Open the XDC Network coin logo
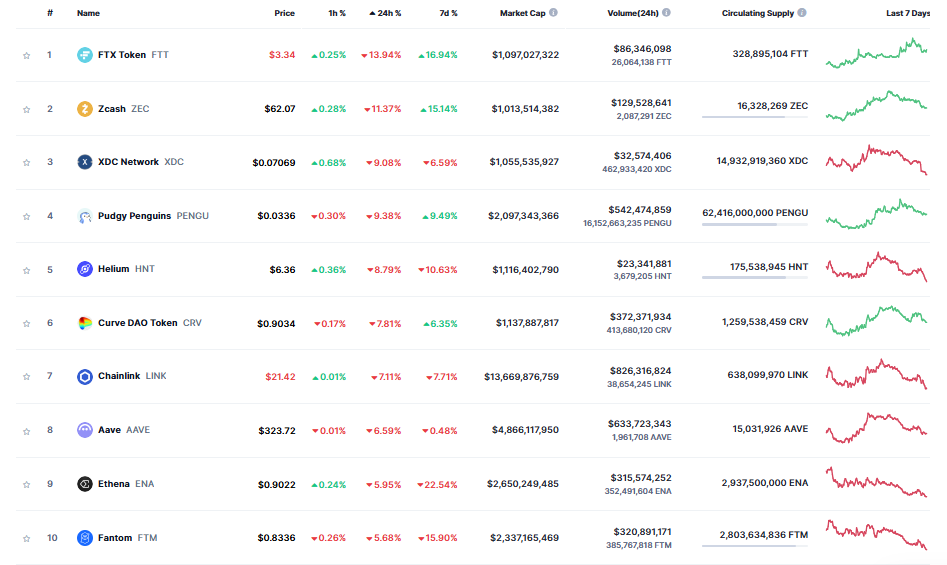Image resolution: width=947 pixels, height=565 pixels. [x=85, y=162]
